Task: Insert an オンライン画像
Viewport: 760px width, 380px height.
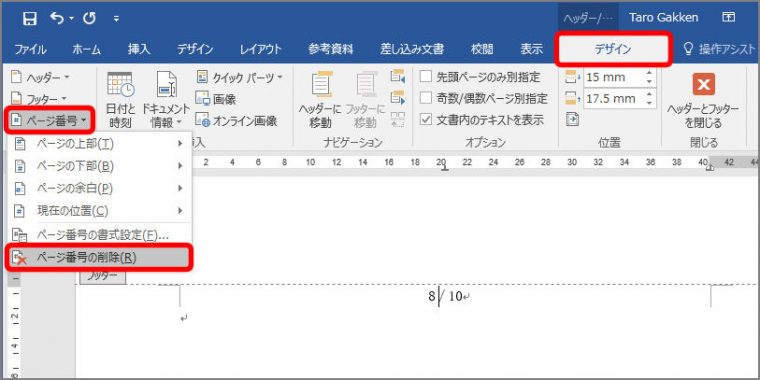Action: (236, 120)
